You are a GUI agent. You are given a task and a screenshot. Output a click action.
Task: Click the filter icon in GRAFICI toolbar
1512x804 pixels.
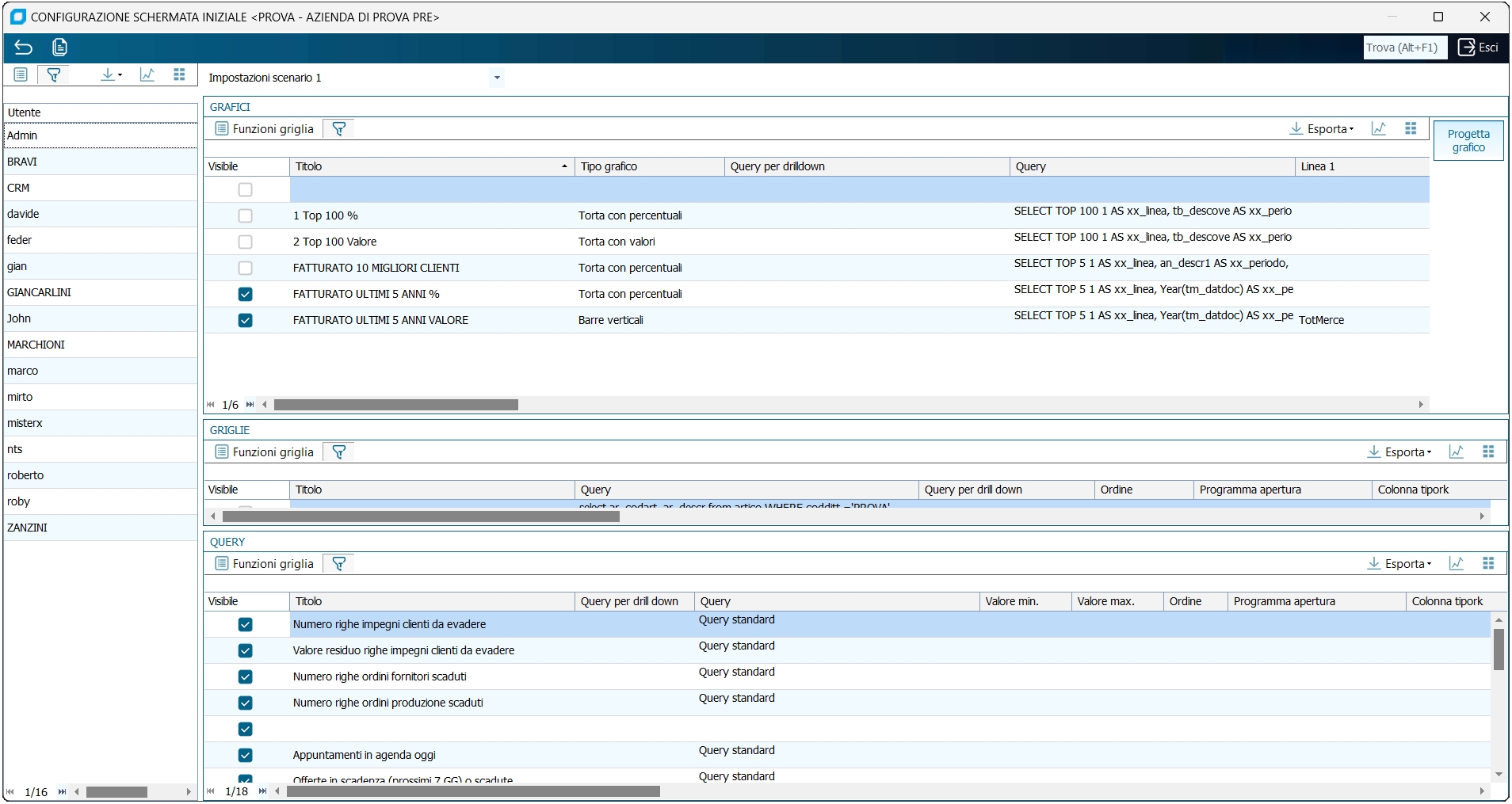click(x=339, y=129)
